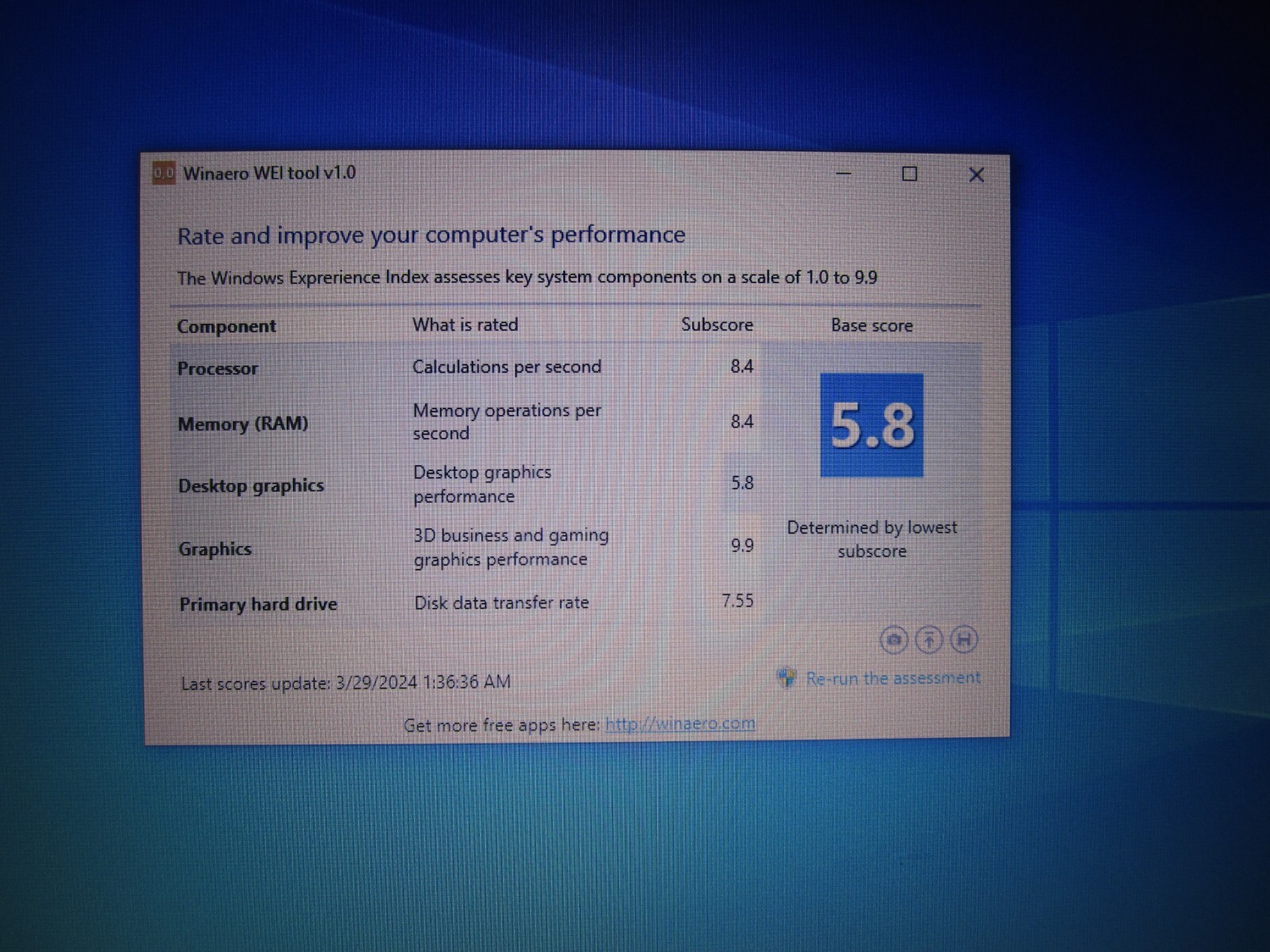Select the Processor component row label
This screenshot has height=952, width=1270.
tap(217, 369)
